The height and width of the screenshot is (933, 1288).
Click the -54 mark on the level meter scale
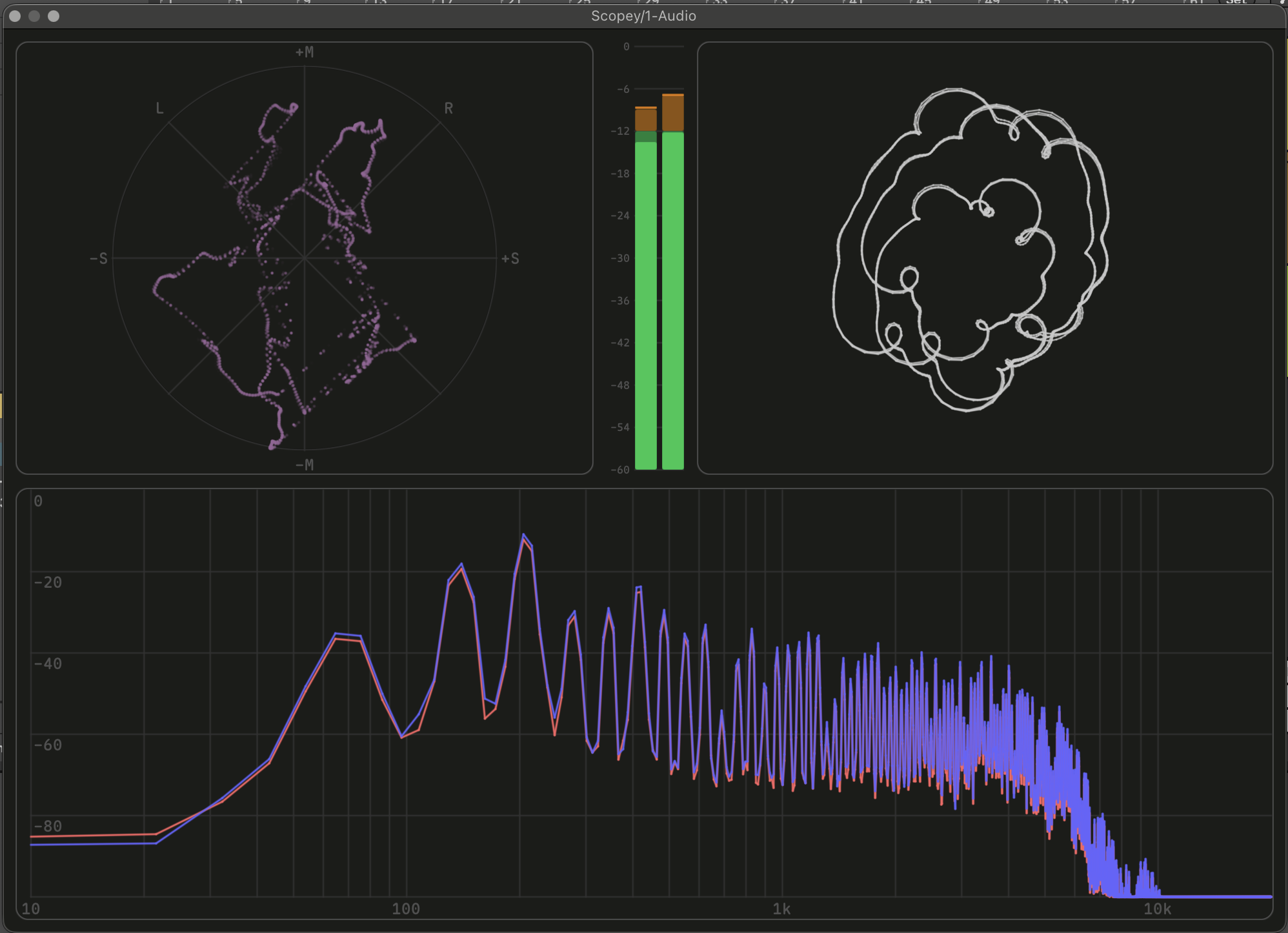[x=620, y=427]
